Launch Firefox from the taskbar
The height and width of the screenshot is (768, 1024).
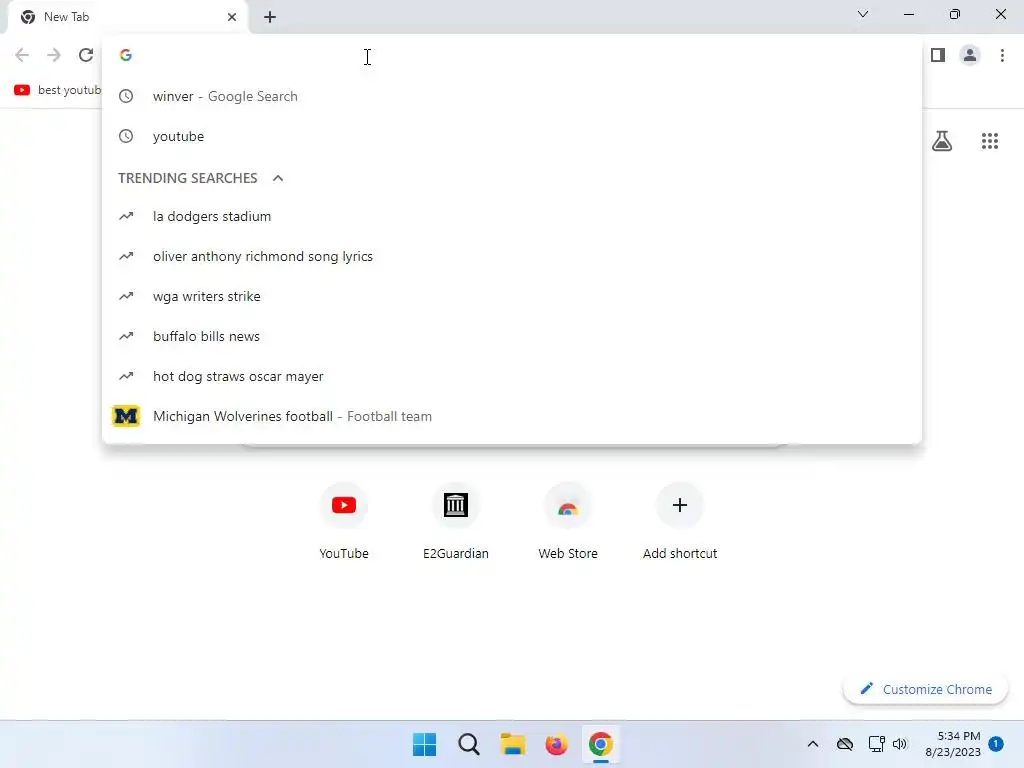556,744
